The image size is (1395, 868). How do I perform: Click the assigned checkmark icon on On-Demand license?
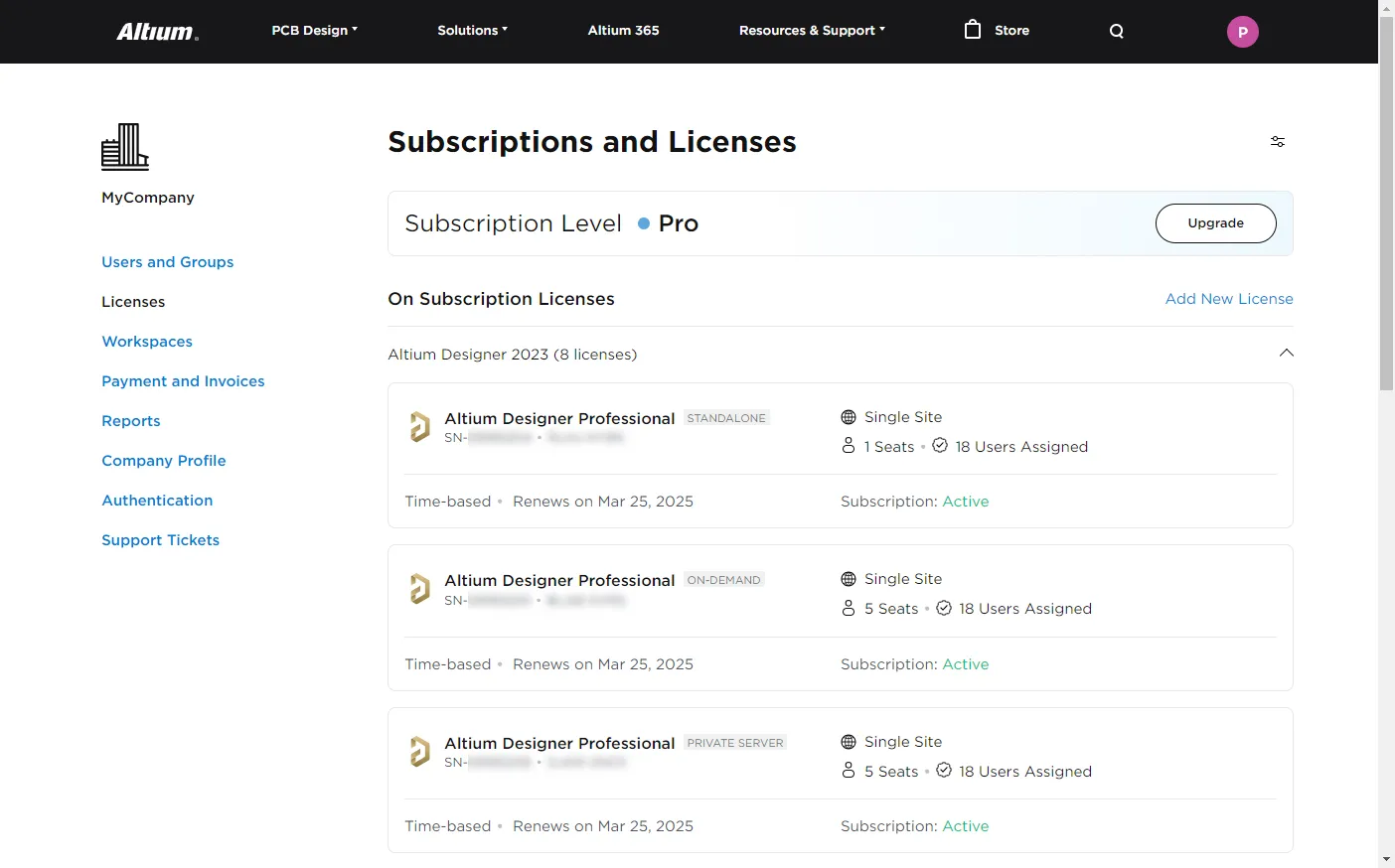[944, 608]
